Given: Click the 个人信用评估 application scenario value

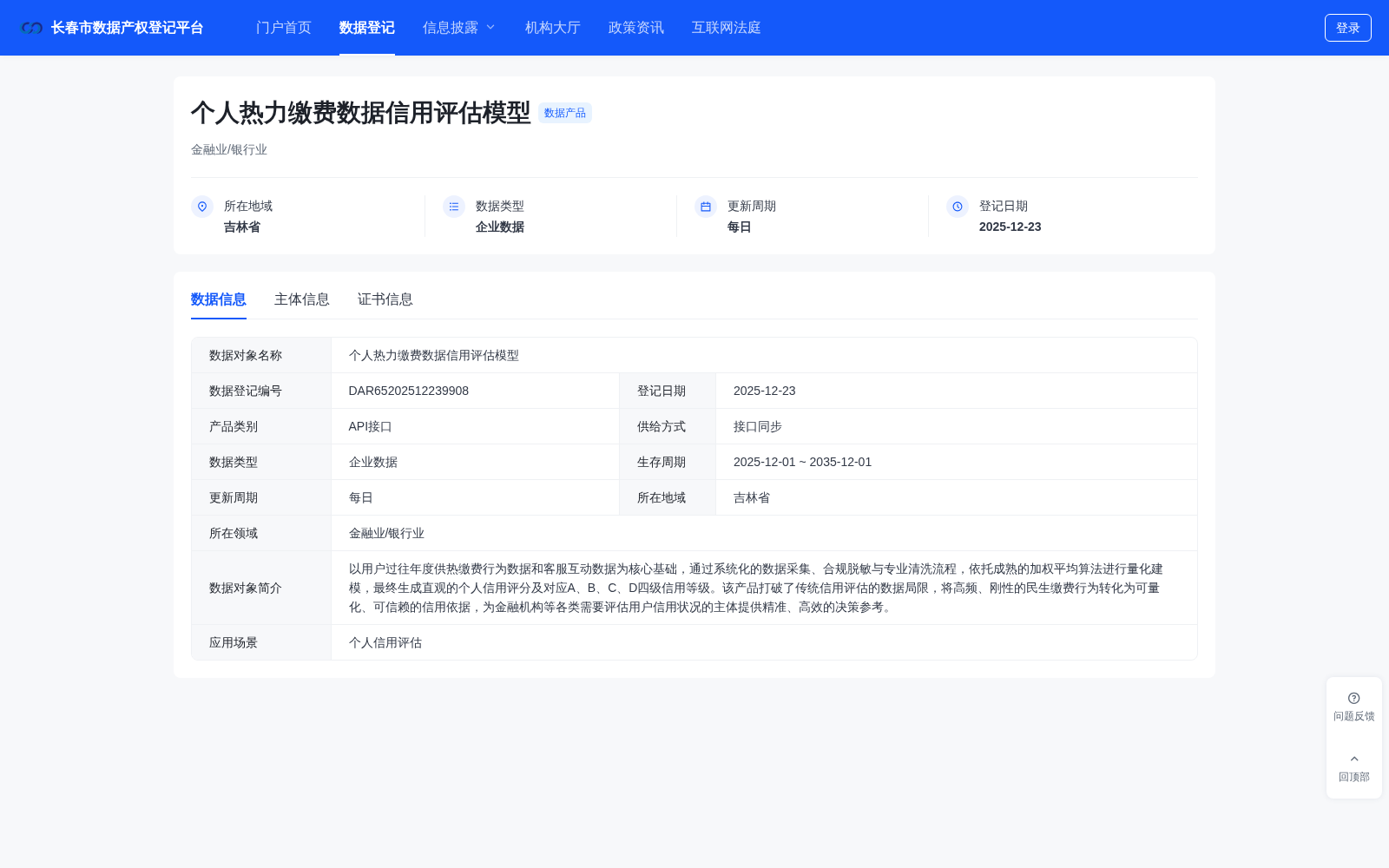Looking at the screenshot, I should pyautogui.click(x=385, y=642).
